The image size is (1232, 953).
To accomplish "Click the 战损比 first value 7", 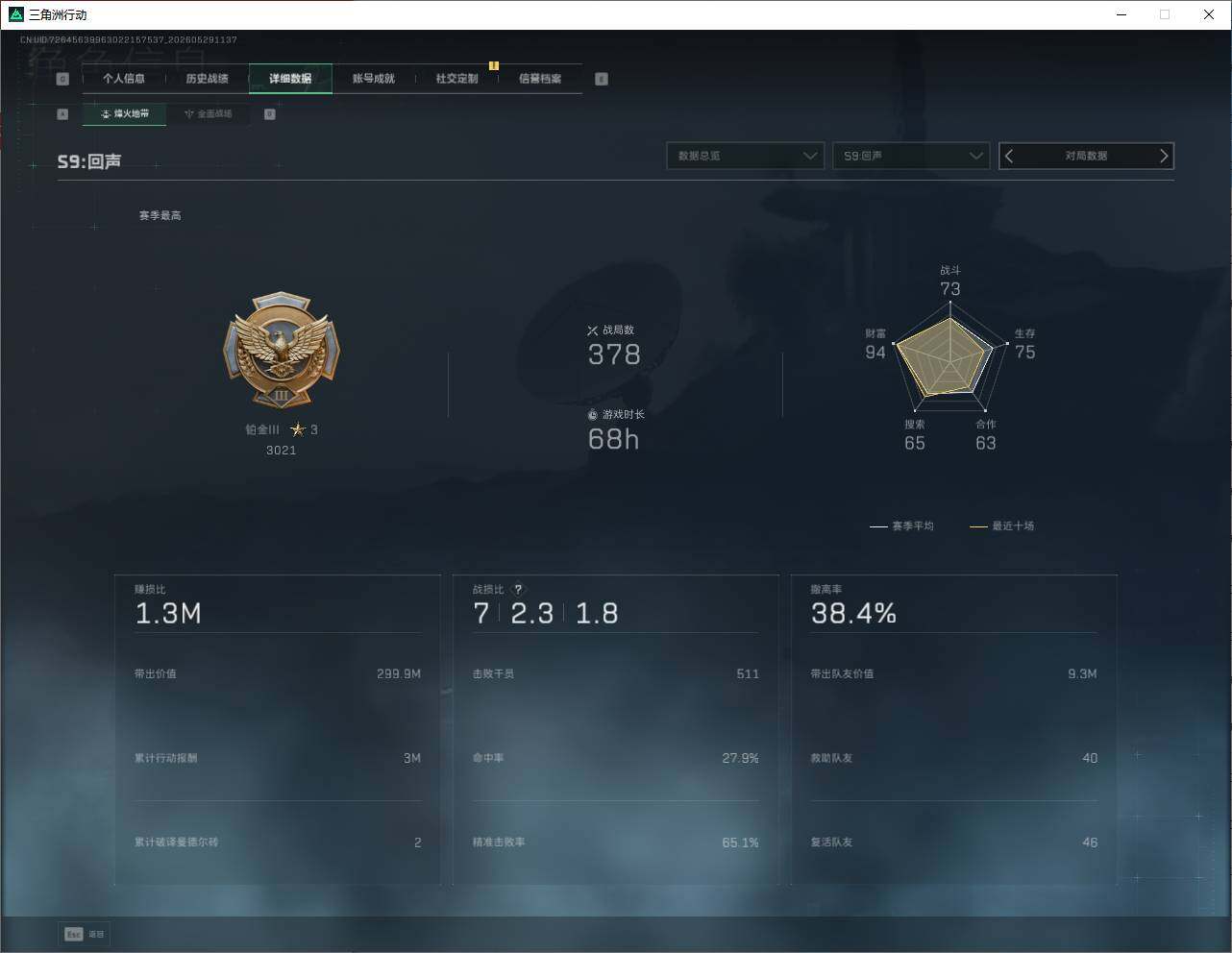I will pyautogui.click(x=481, y=614).
